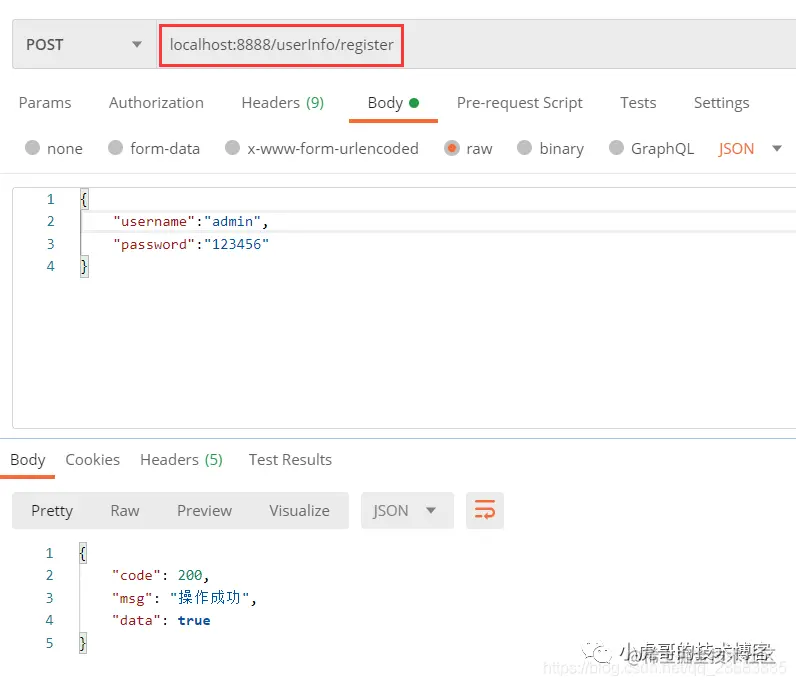Select the request Body tab
The height and width of the screenshot is (686, 796).
tap(393, 103)
